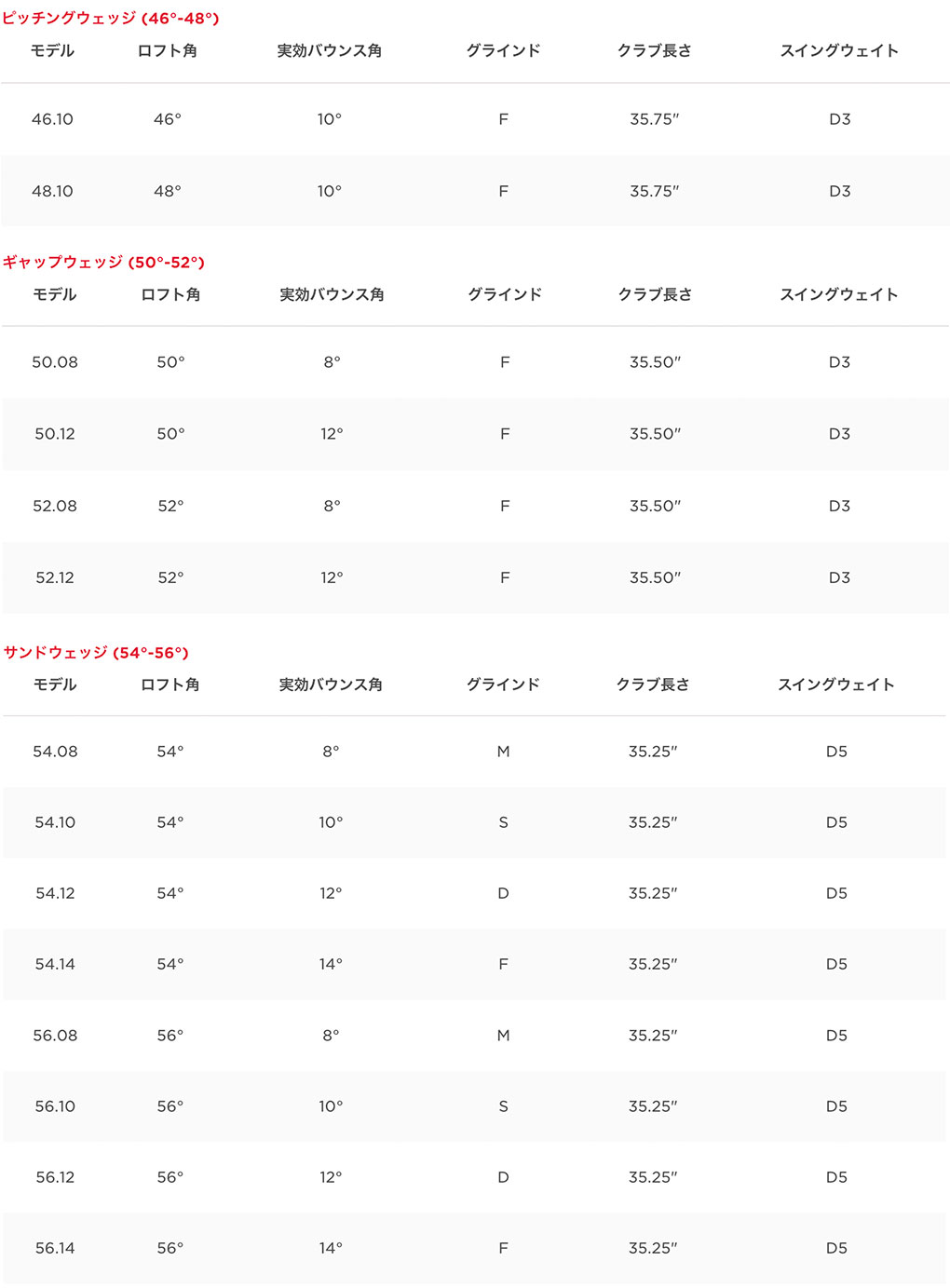Click the 56.08 model entry
The width and height of the screenshot is (950, 1288).
pos(55,1036)
